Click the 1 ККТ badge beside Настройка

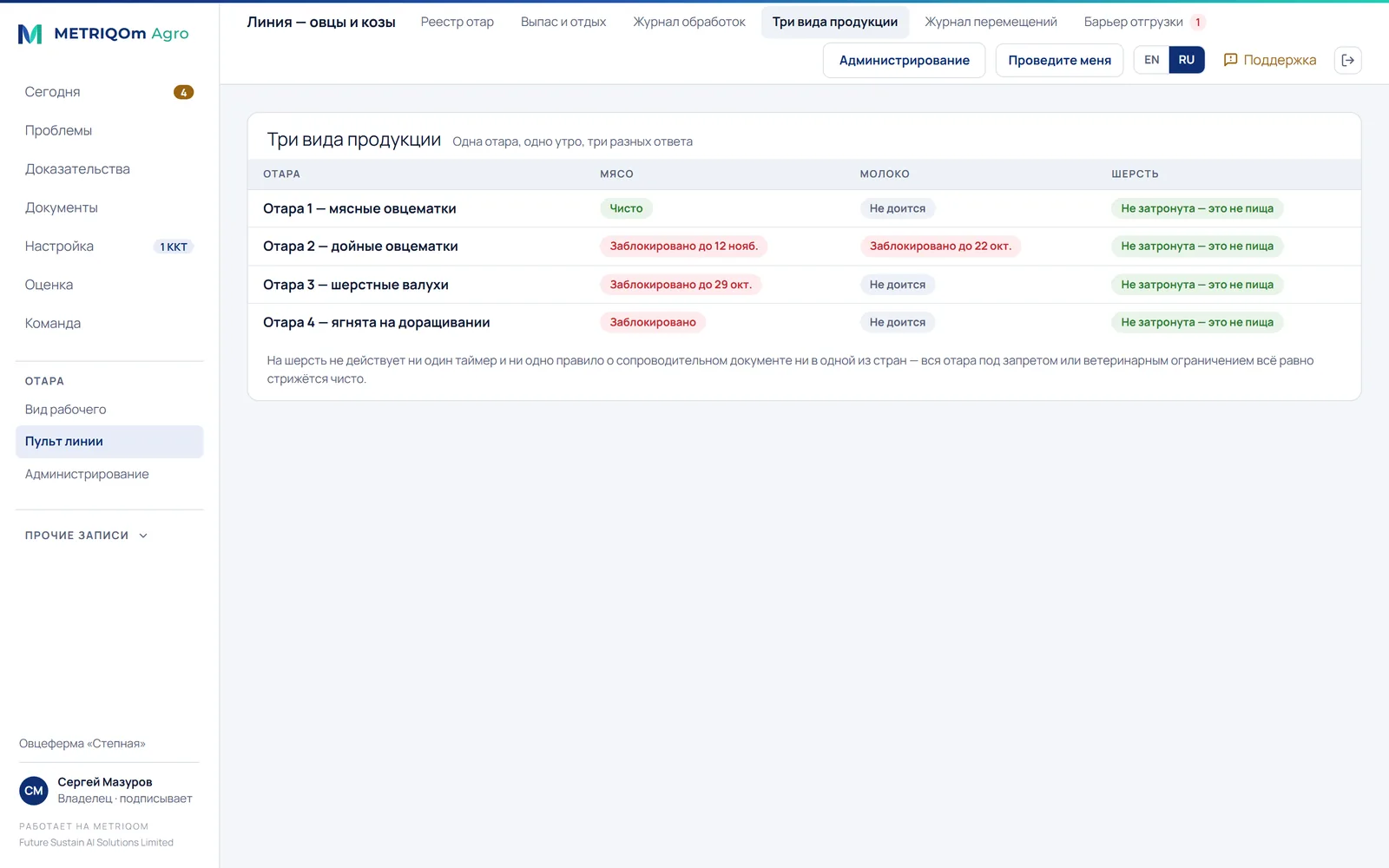(x=174, y=247)
